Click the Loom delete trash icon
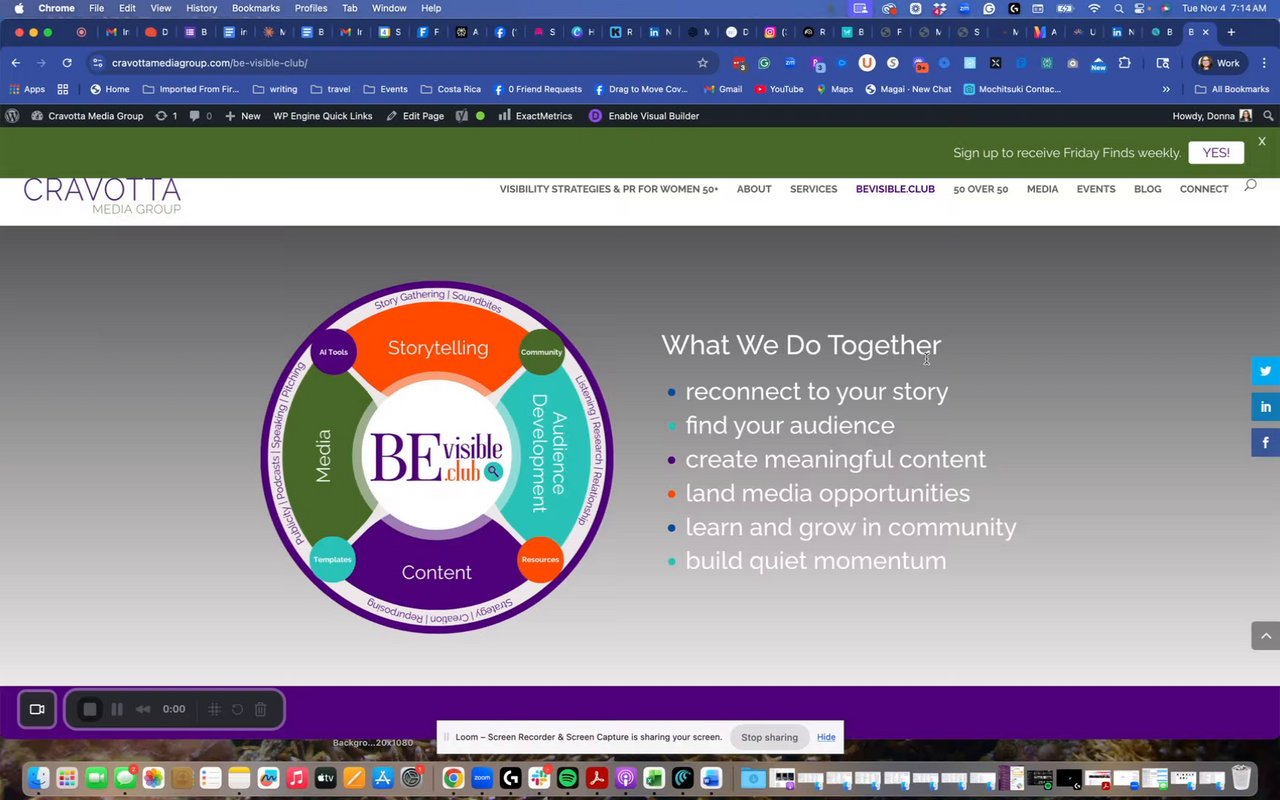Image resolution: width=1280 pixels, height=800 pixels. coord(260,709)
